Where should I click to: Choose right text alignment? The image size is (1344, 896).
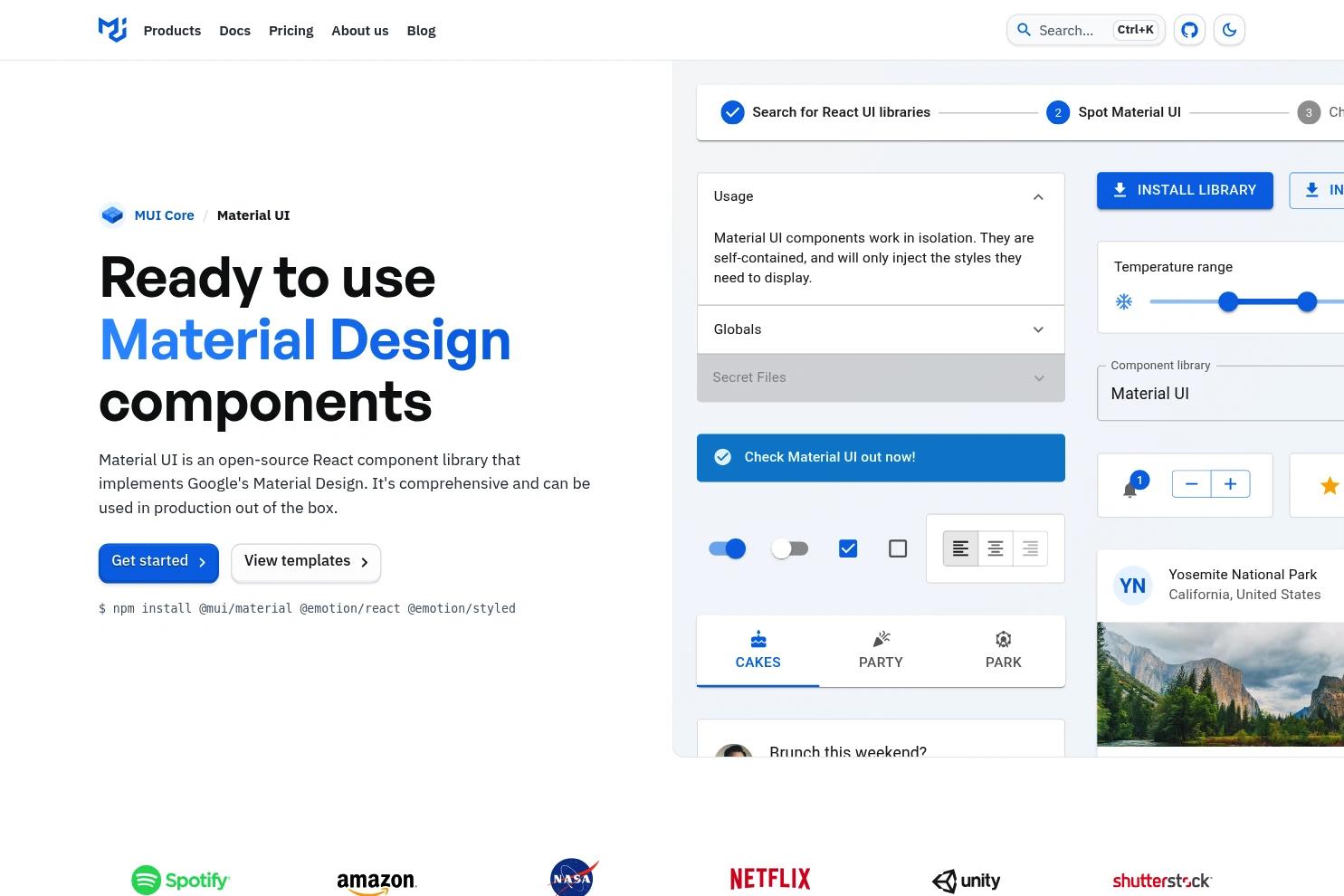coord(1030,548)
